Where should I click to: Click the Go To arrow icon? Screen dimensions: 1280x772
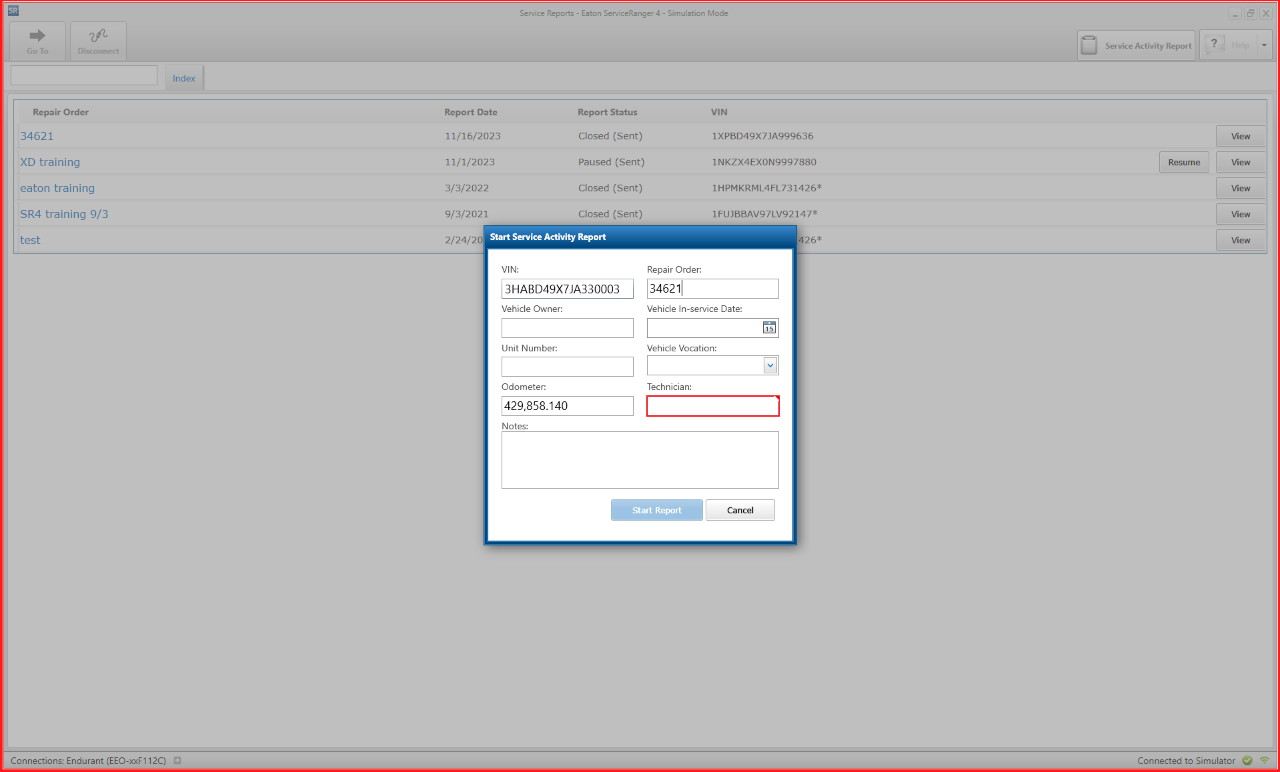coord(37,36)
